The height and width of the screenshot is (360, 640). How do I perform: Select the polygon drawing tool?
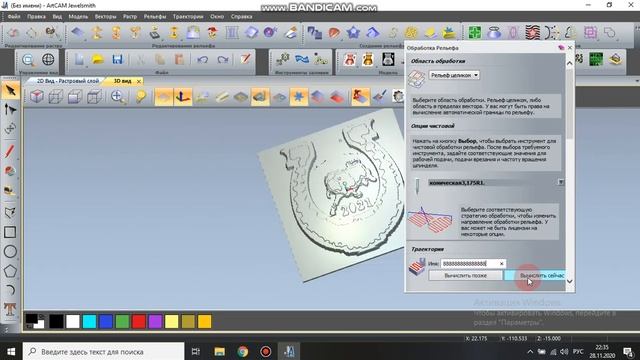pos(10,271)
